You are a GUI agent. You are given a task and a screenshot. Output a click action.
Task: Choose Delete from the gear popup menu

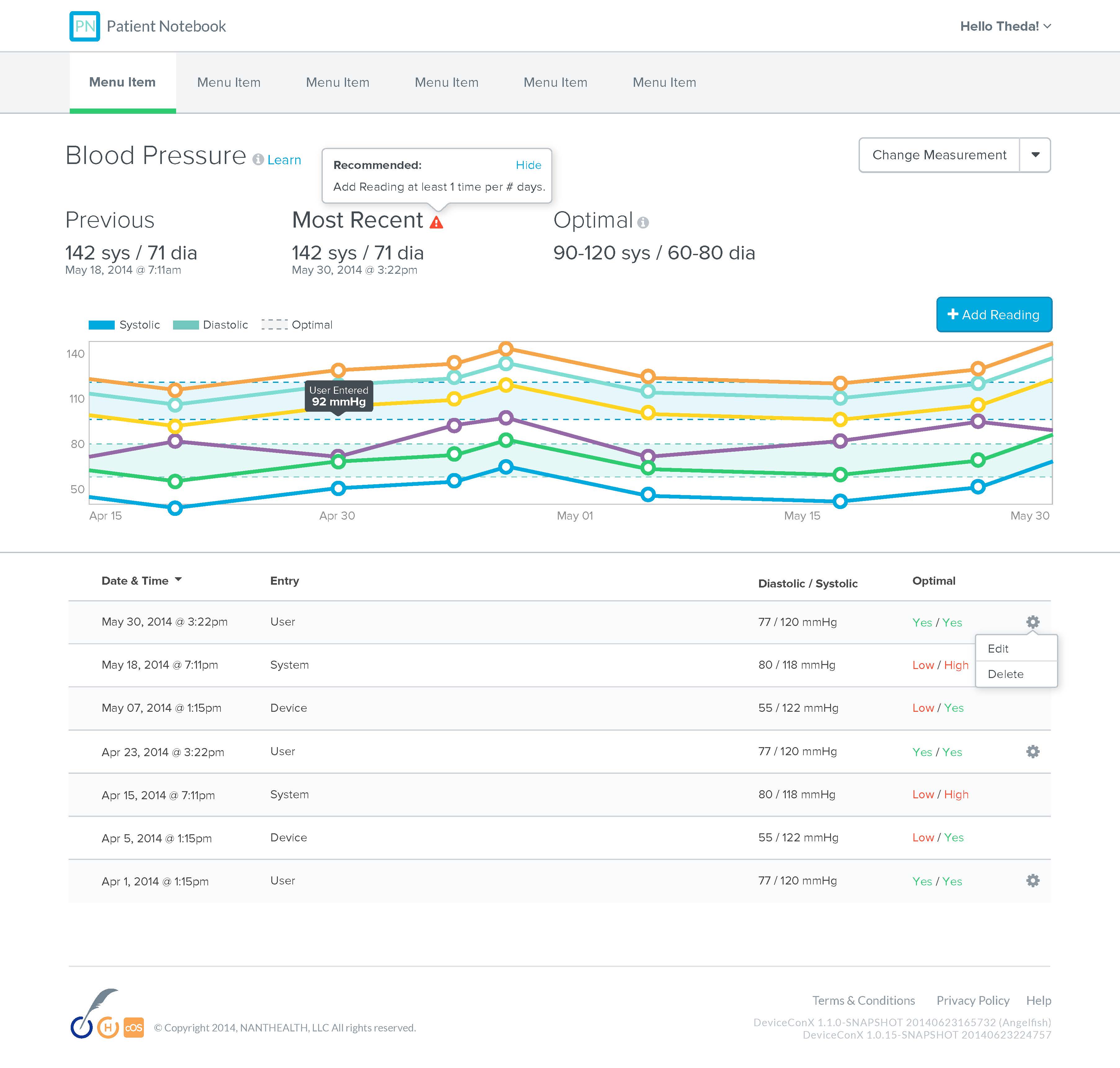[1016, 674]
